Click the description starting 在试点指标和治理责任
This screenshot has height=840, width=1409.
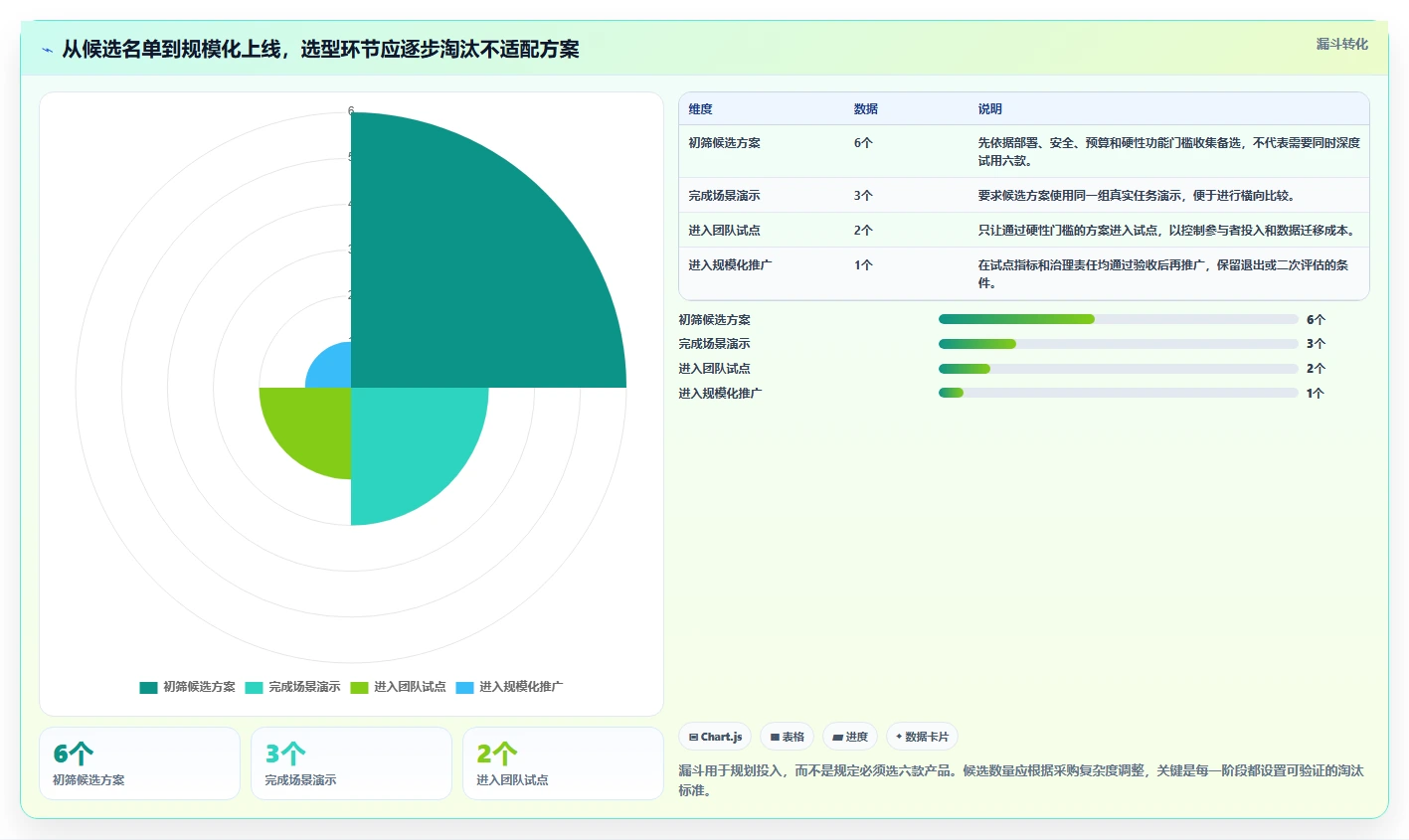click(1163, 274)
